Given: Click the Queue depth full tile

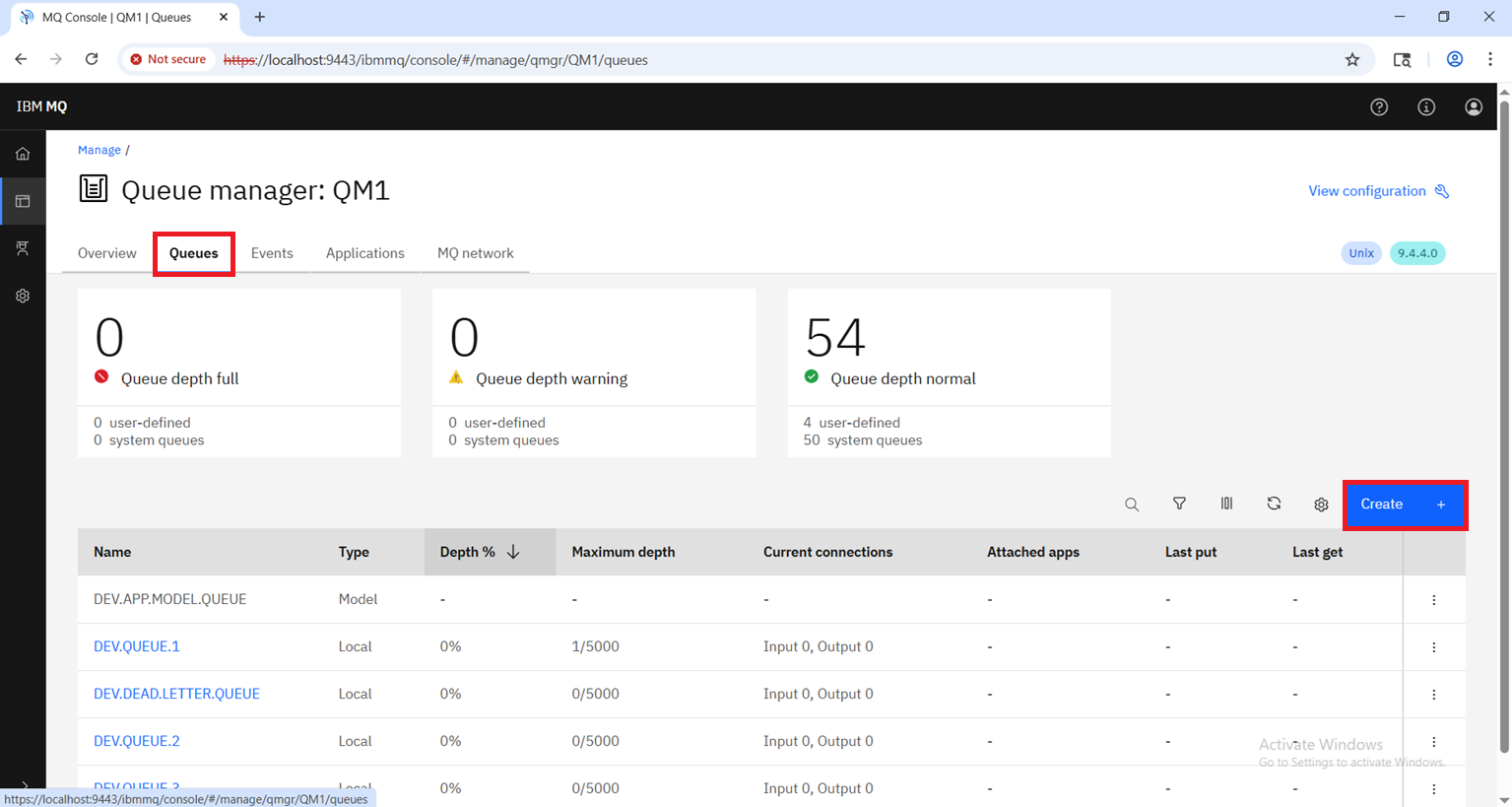Looking at the screenshot, I should [x=239, y=372].
